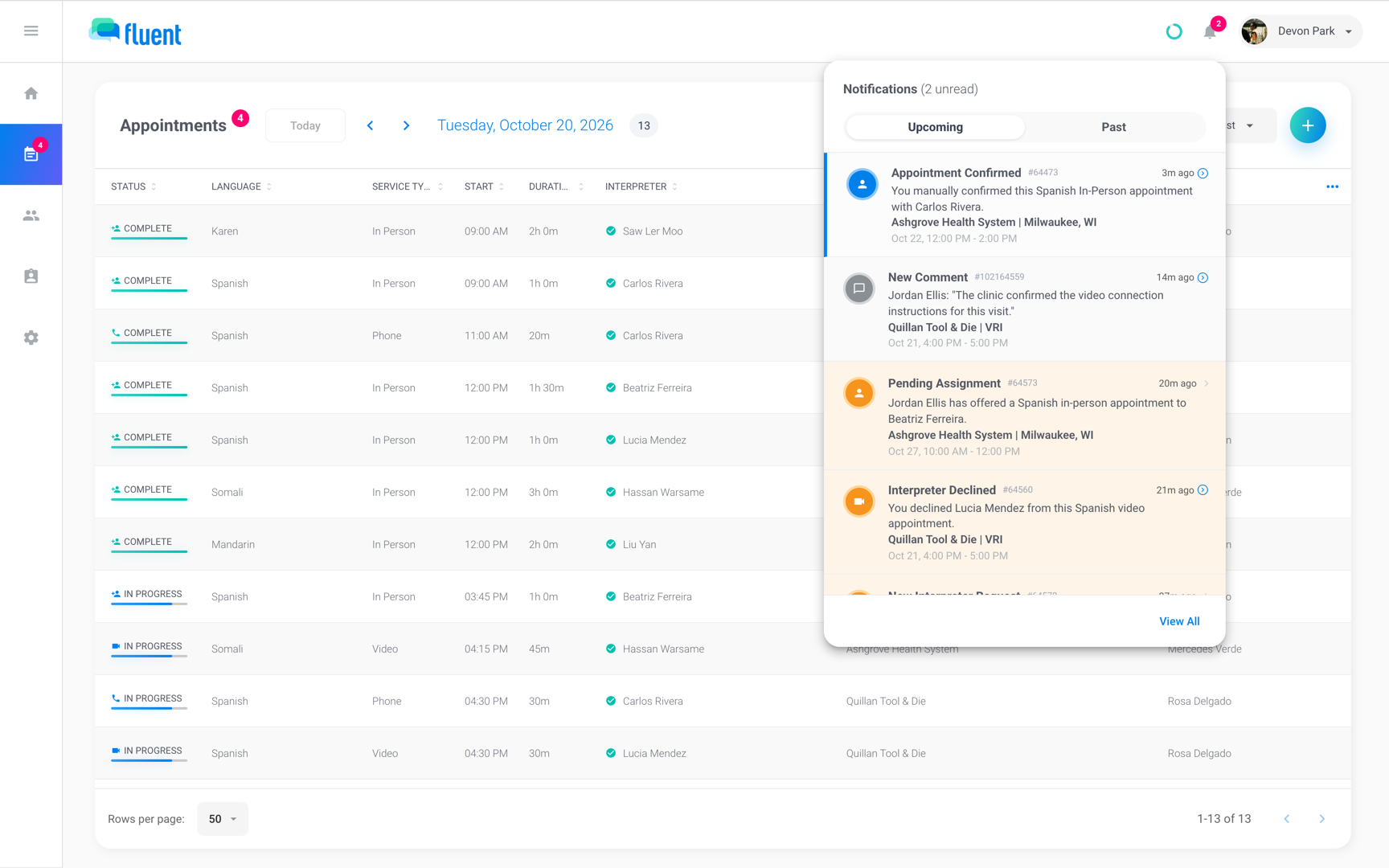Image resolution: width=1389 pixels, height=868 pixels.
Task: Click Liu Yan interpreter name
Action: 639,545
